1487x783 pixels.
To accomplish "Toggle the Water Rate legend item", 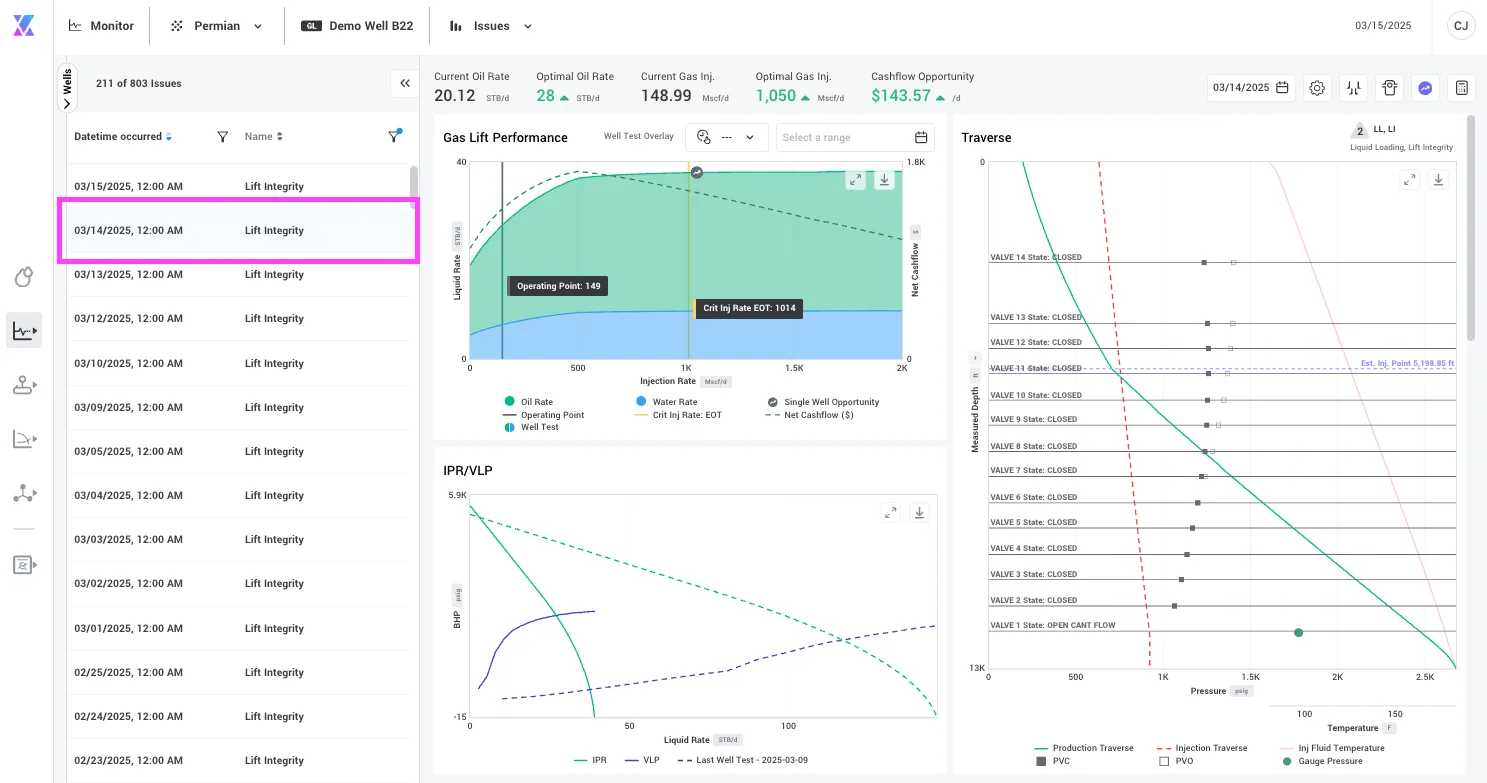I will pyautogui.click(x=666, y=402).
